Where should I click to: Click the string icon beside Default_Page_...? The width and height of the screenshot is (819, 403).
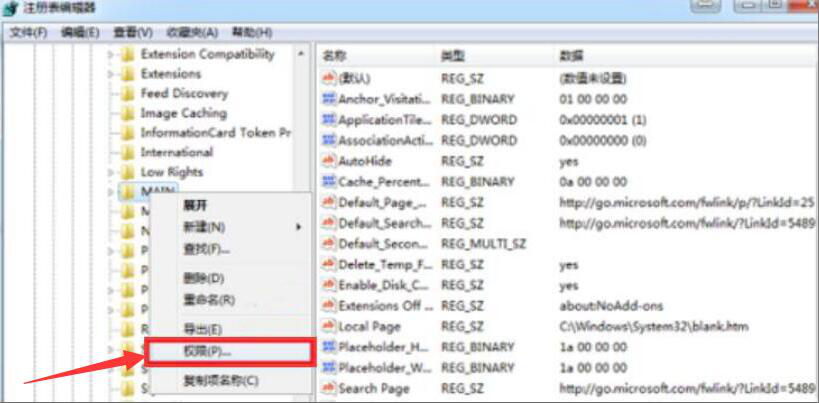pyautogui.click(x=329, y=202)
